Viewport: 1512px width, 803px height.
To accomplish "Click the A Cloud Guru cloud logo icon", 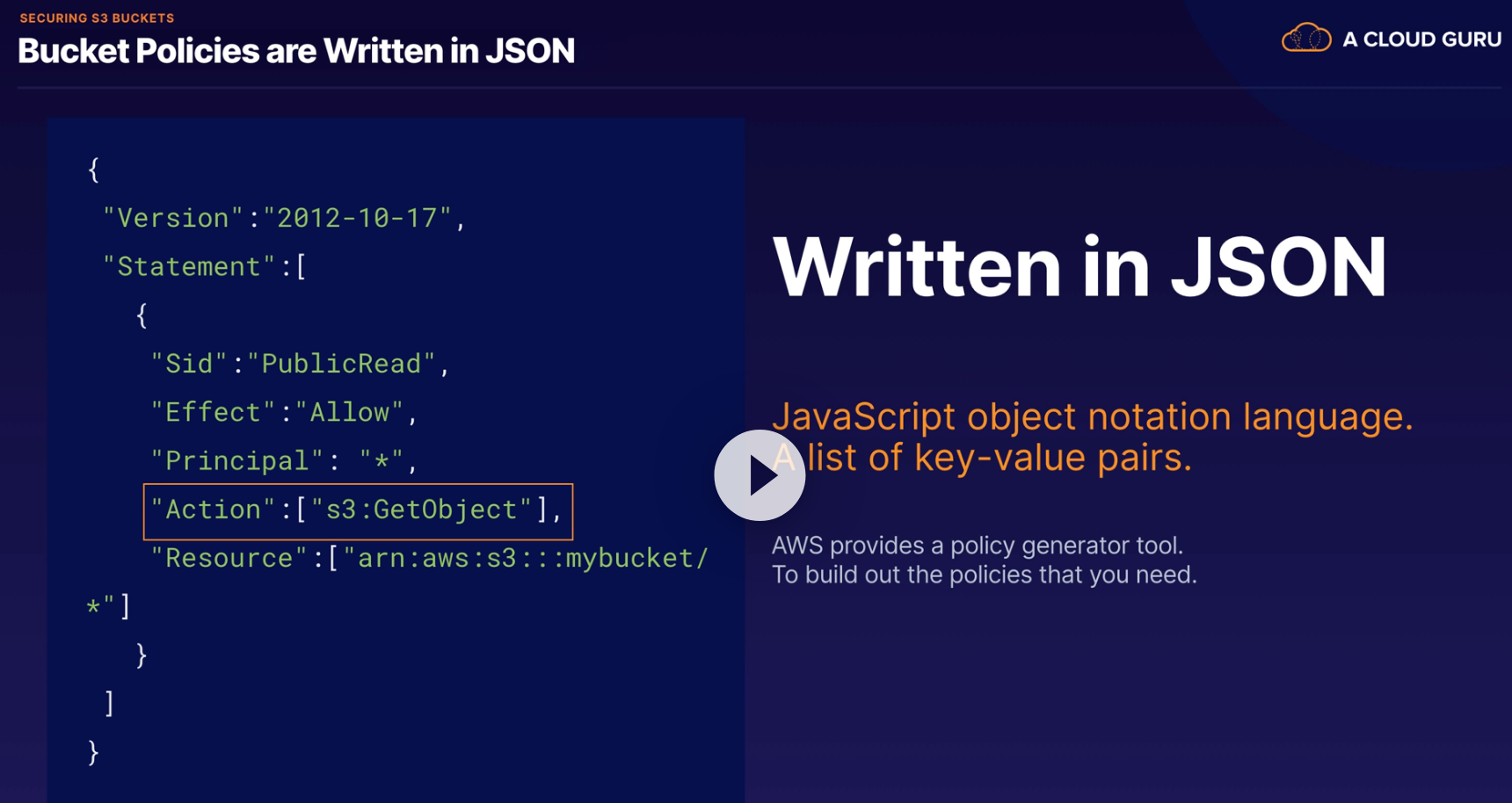I will pos(1306,38).
